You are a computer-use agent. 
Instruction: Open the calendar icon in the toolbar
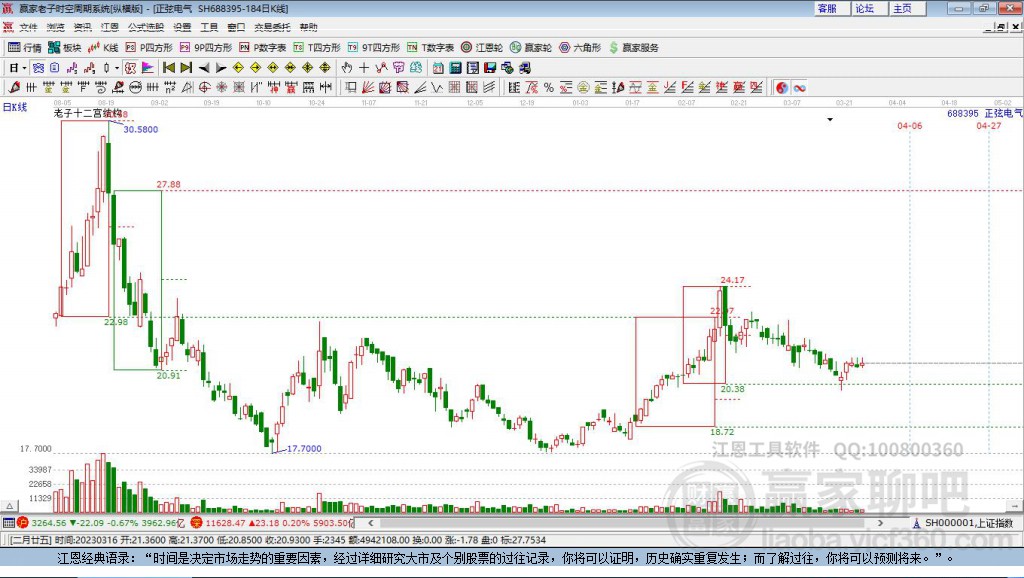tap(438, 67)
